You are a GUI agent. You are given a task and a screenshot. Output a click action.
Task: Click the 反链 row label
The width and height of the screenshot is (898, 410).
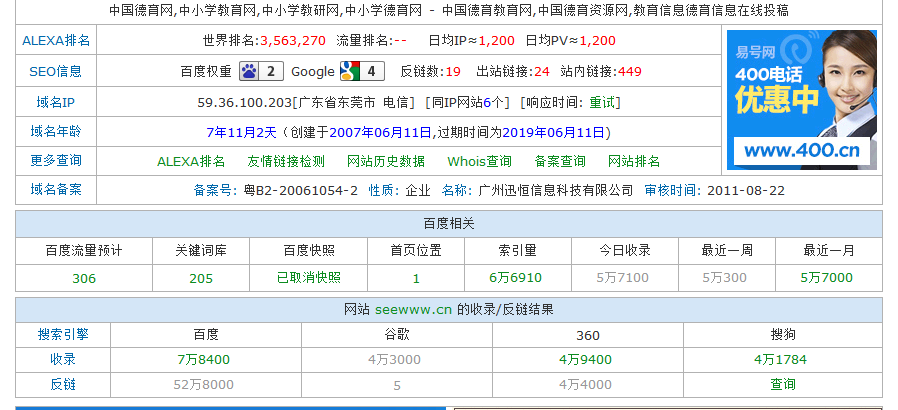(x=63, y=384)
